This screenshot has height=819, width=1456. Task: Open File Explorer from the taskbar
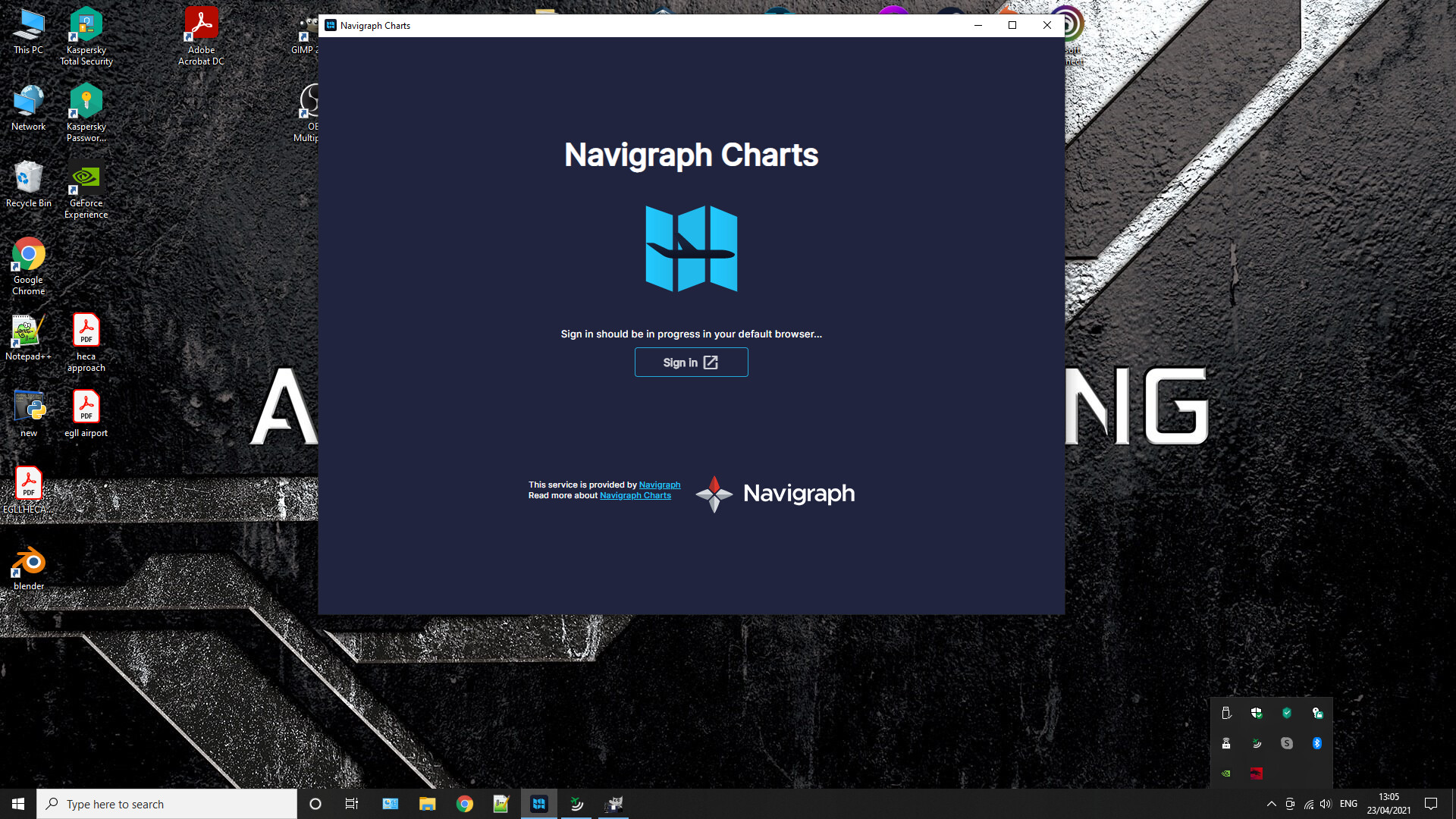(428, 804)
